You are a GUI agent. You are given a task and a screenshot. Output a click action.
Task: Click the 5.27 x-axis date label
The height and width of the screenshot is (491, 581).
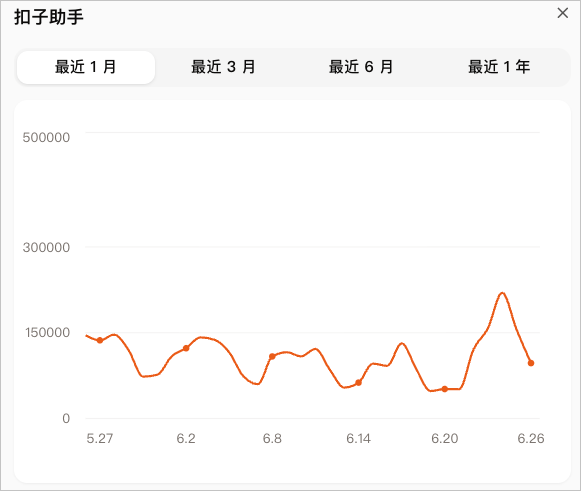100,439
